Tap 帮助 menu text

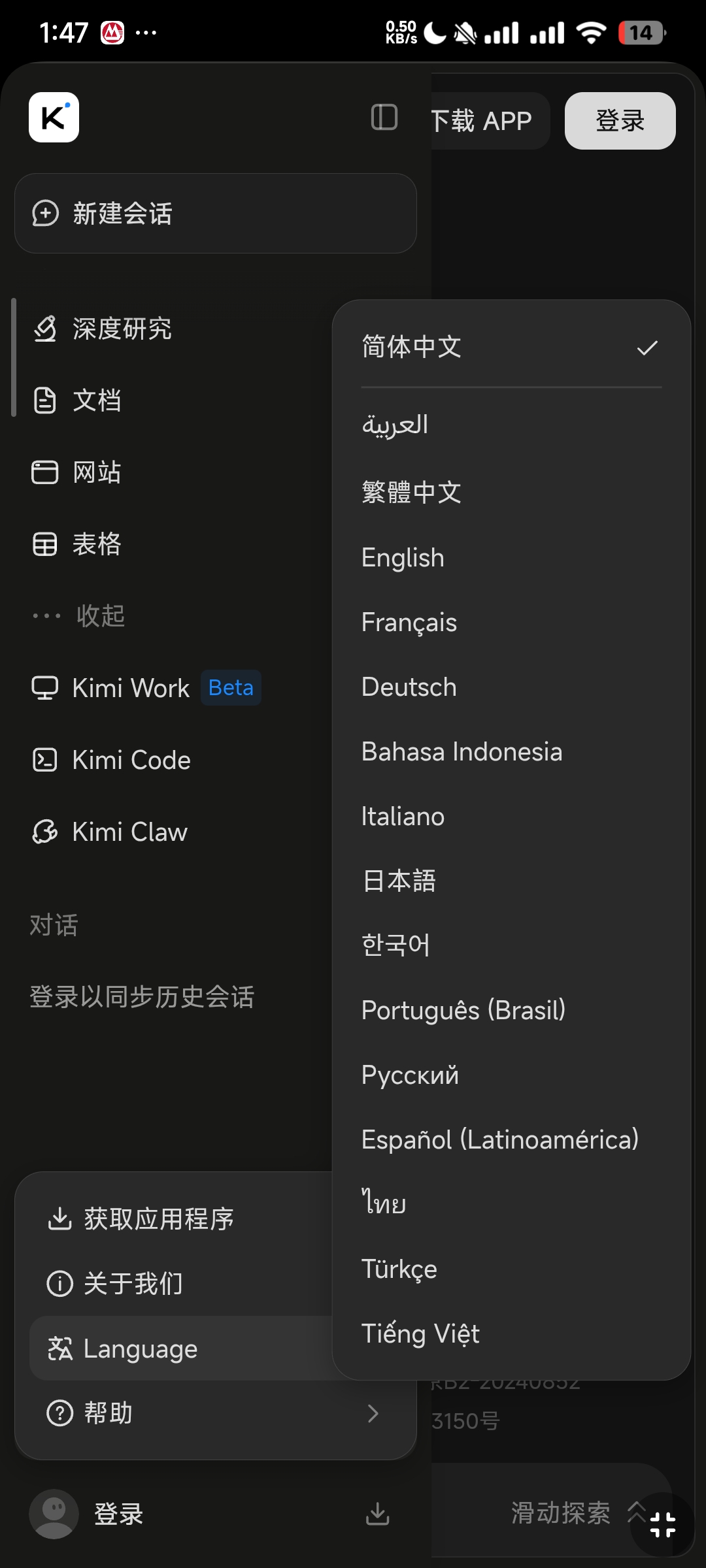pos(109,1414)
